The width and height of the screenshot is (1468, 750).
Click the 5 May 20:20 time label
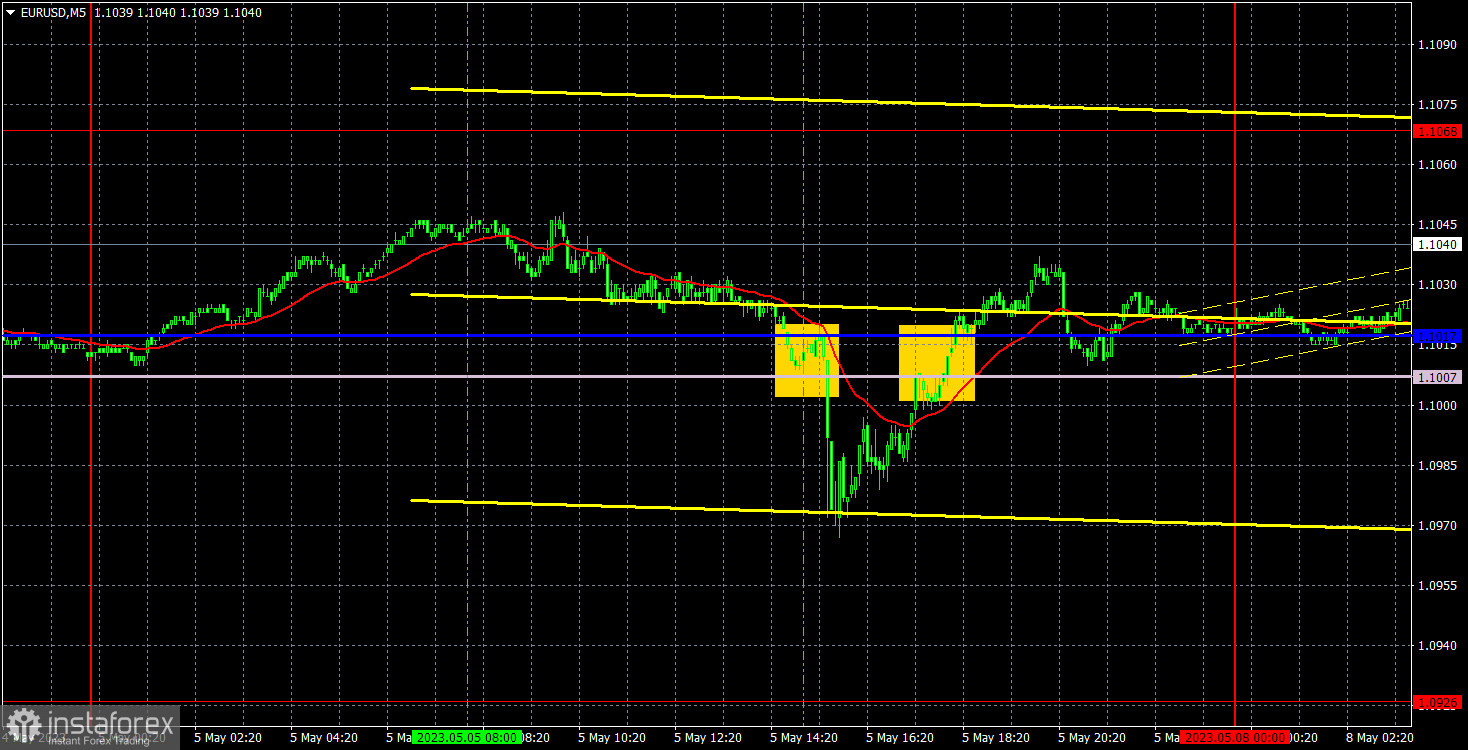(1092, 737)
